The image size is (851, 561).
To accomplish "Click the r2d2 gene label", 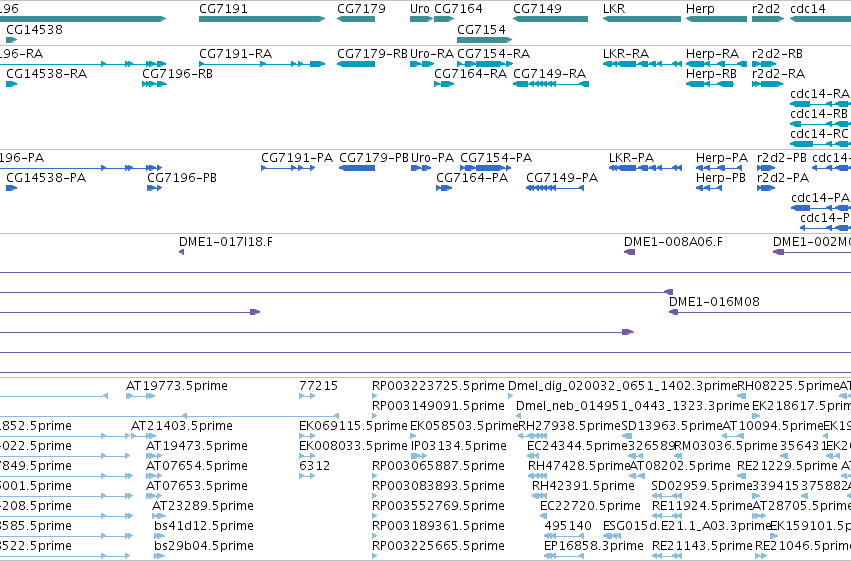I will pos(766,9).
